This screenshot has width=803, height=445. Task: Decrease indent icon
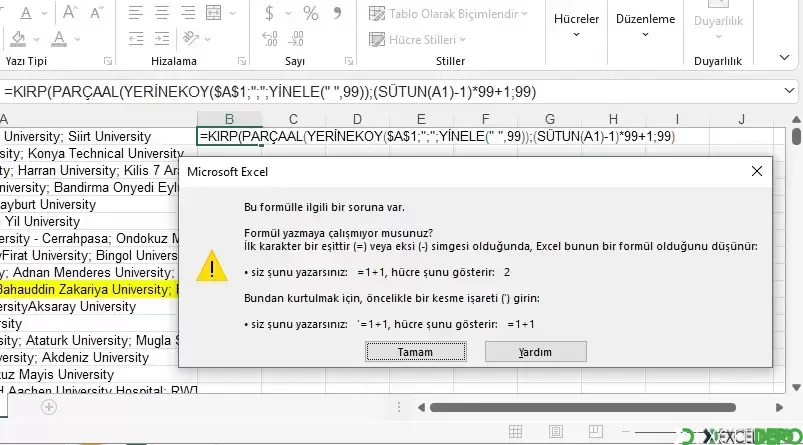[136, 39]
